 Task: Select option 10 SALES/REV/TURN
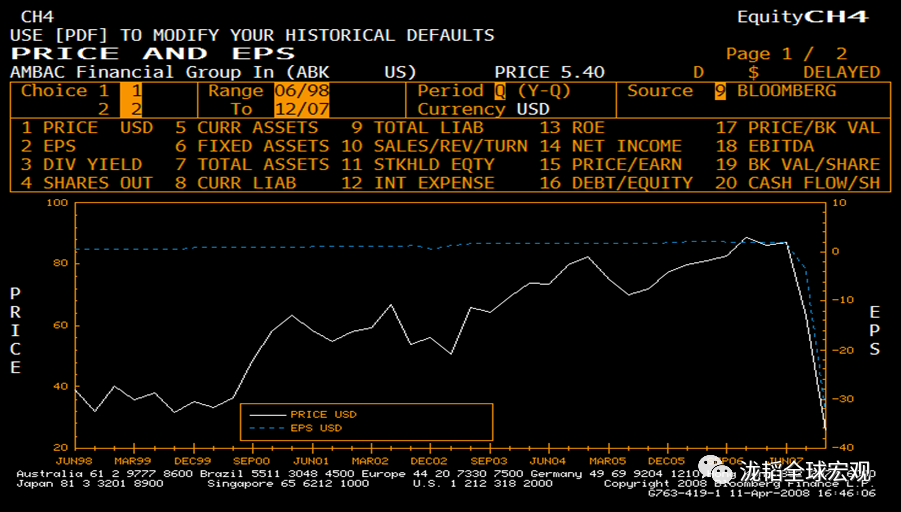click(434, 146)
